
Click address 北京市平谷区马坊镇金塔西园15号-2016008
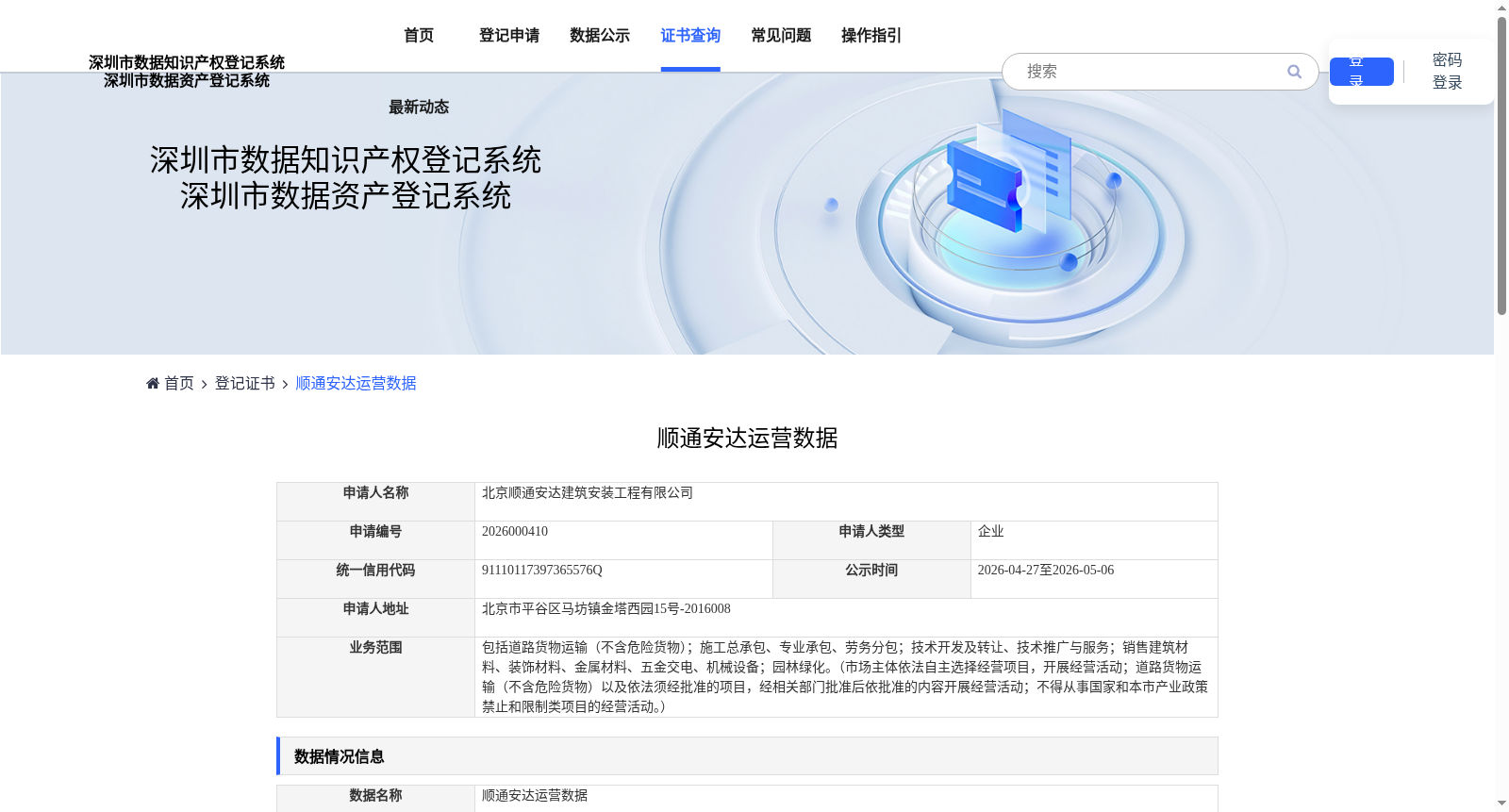click(606, 608)
